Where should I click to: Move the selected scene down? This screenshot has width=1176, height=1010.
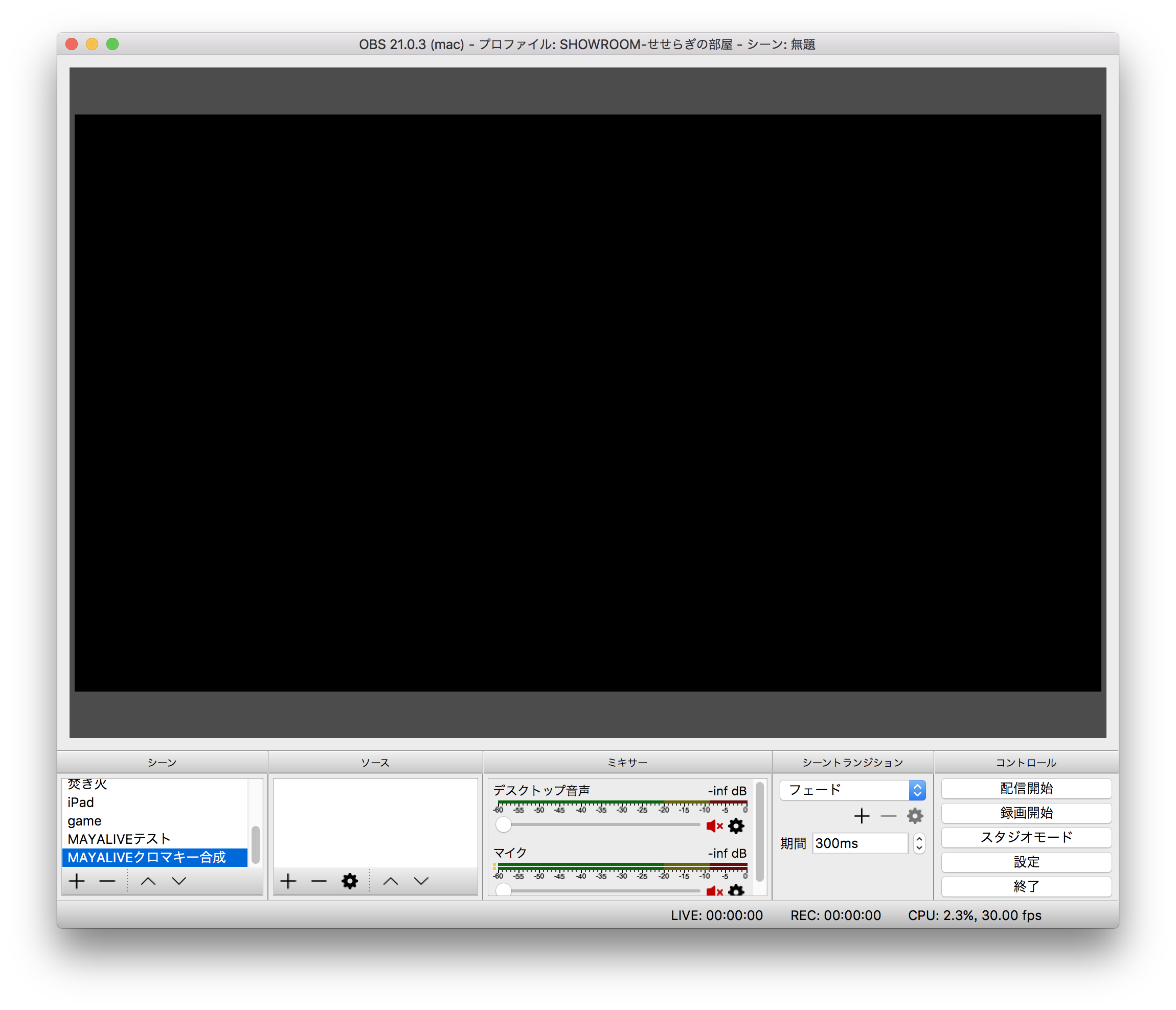click(x=179, y=881)
